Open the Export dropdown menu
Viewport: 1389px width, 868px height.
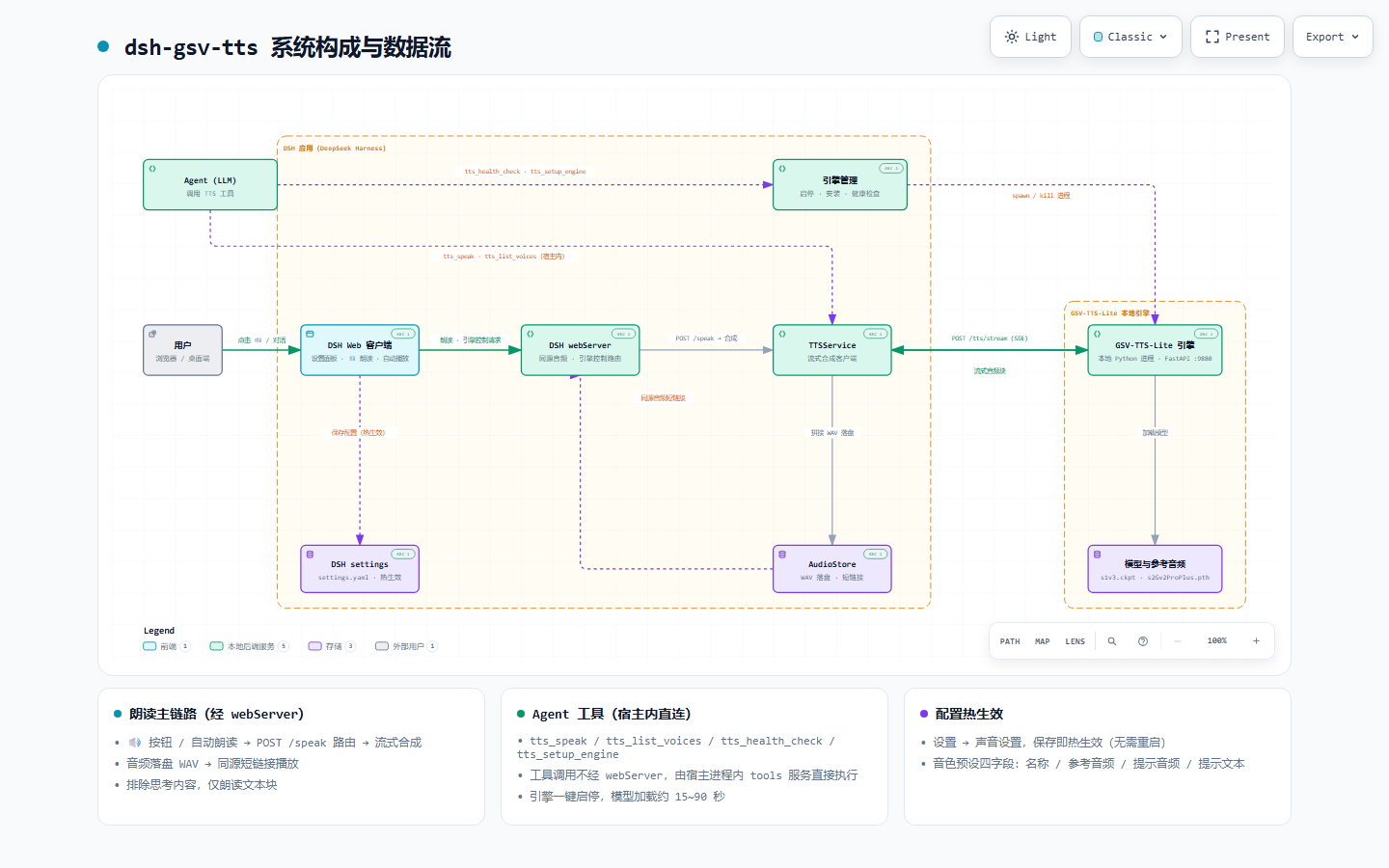click(x=1332, y=37)
